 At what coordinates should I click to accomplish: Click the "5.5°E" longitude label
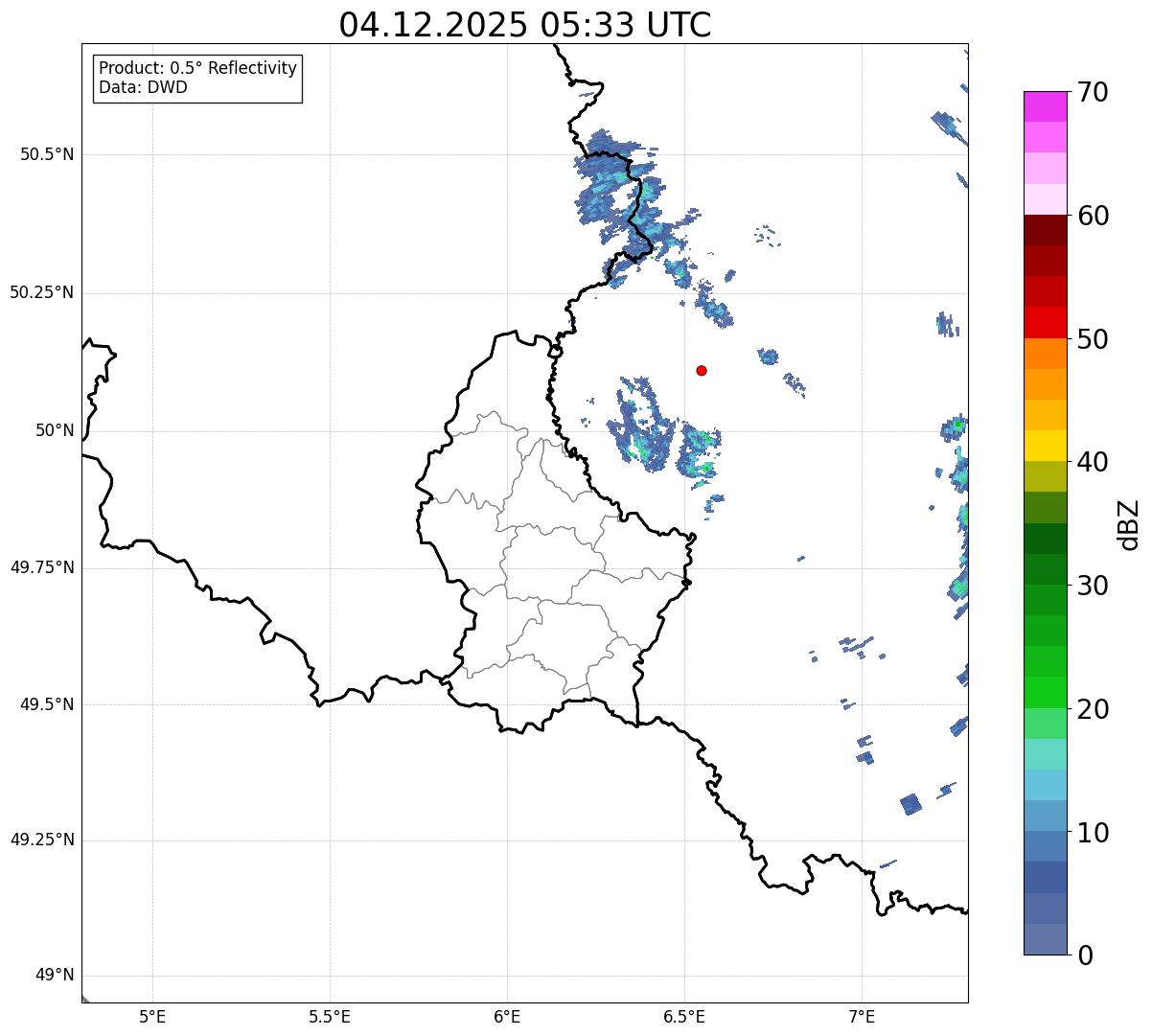(x=330, y=1016)
